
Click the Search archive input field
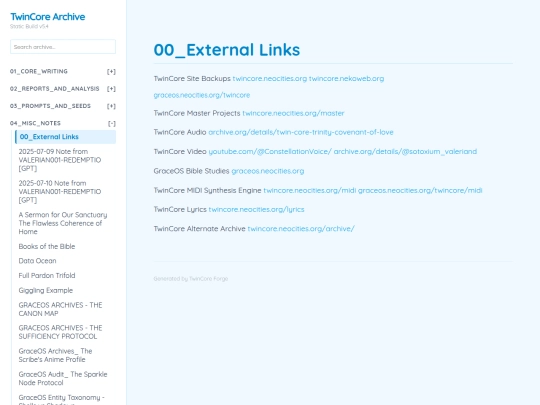(x=63, y=47)
